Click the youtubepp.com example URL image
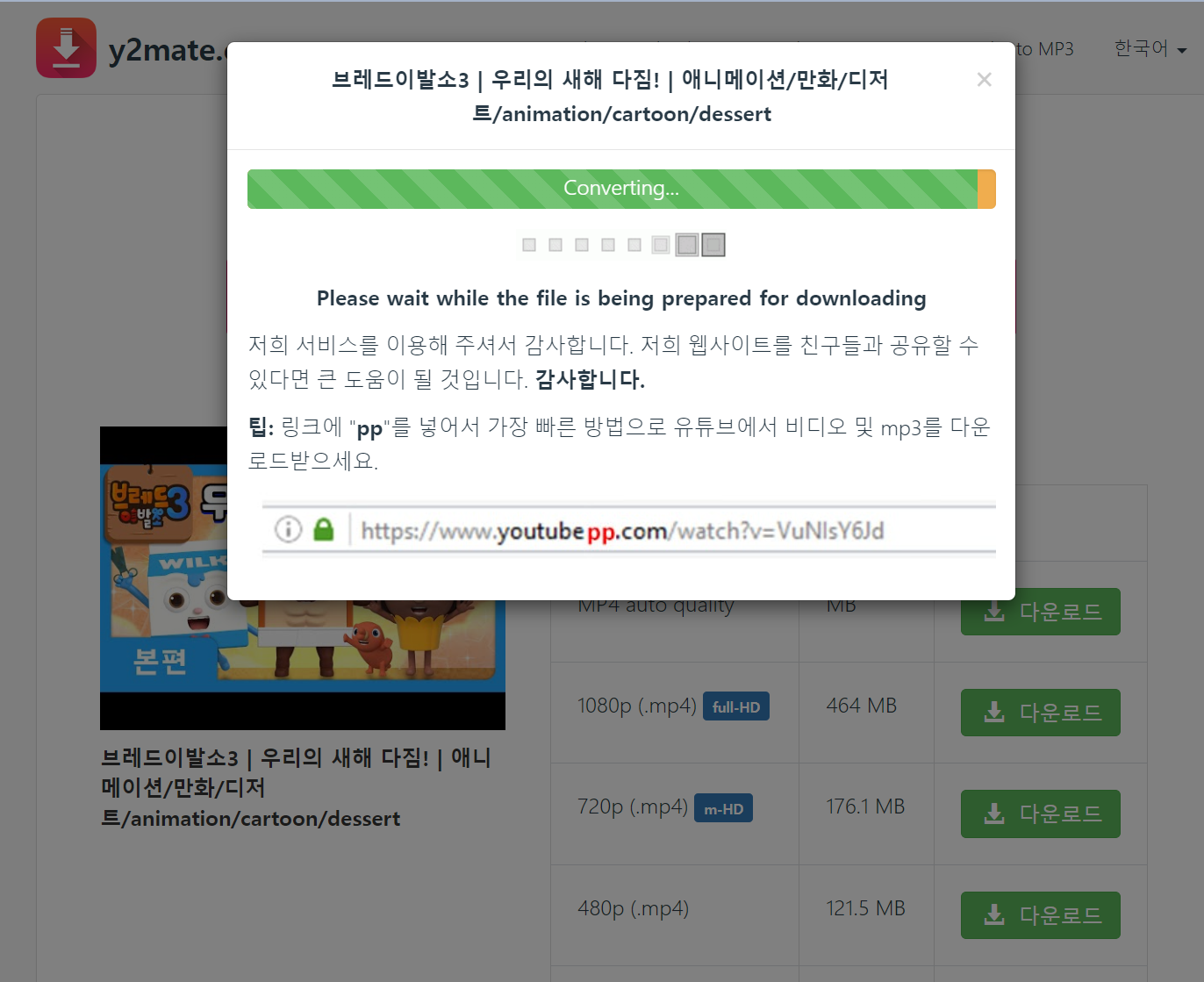Image resolution: width=1204 pixels, height=982 pixels. (628, 529)
